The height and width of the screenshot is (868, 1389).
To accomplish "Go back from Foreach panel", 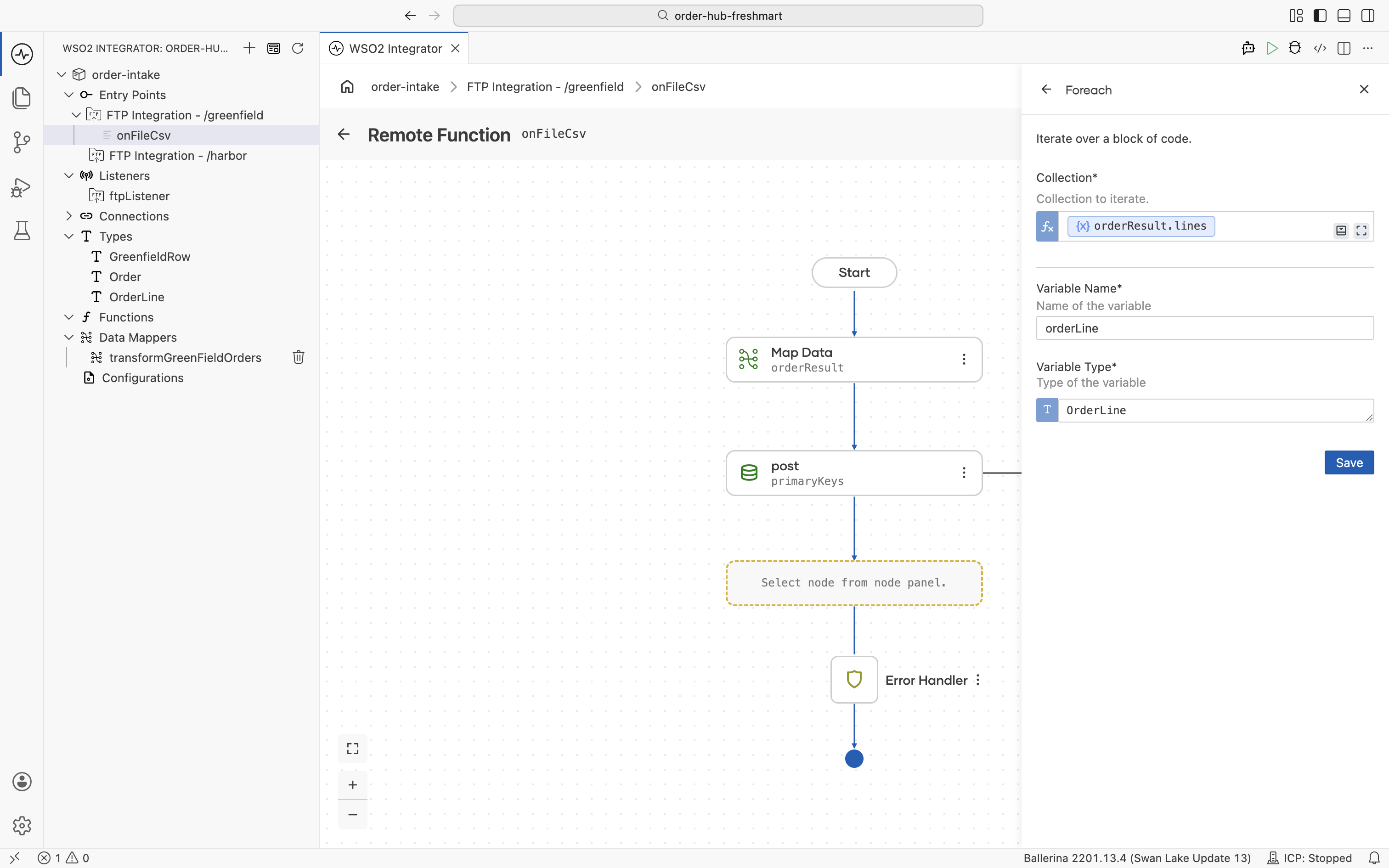I will 1046,90.
